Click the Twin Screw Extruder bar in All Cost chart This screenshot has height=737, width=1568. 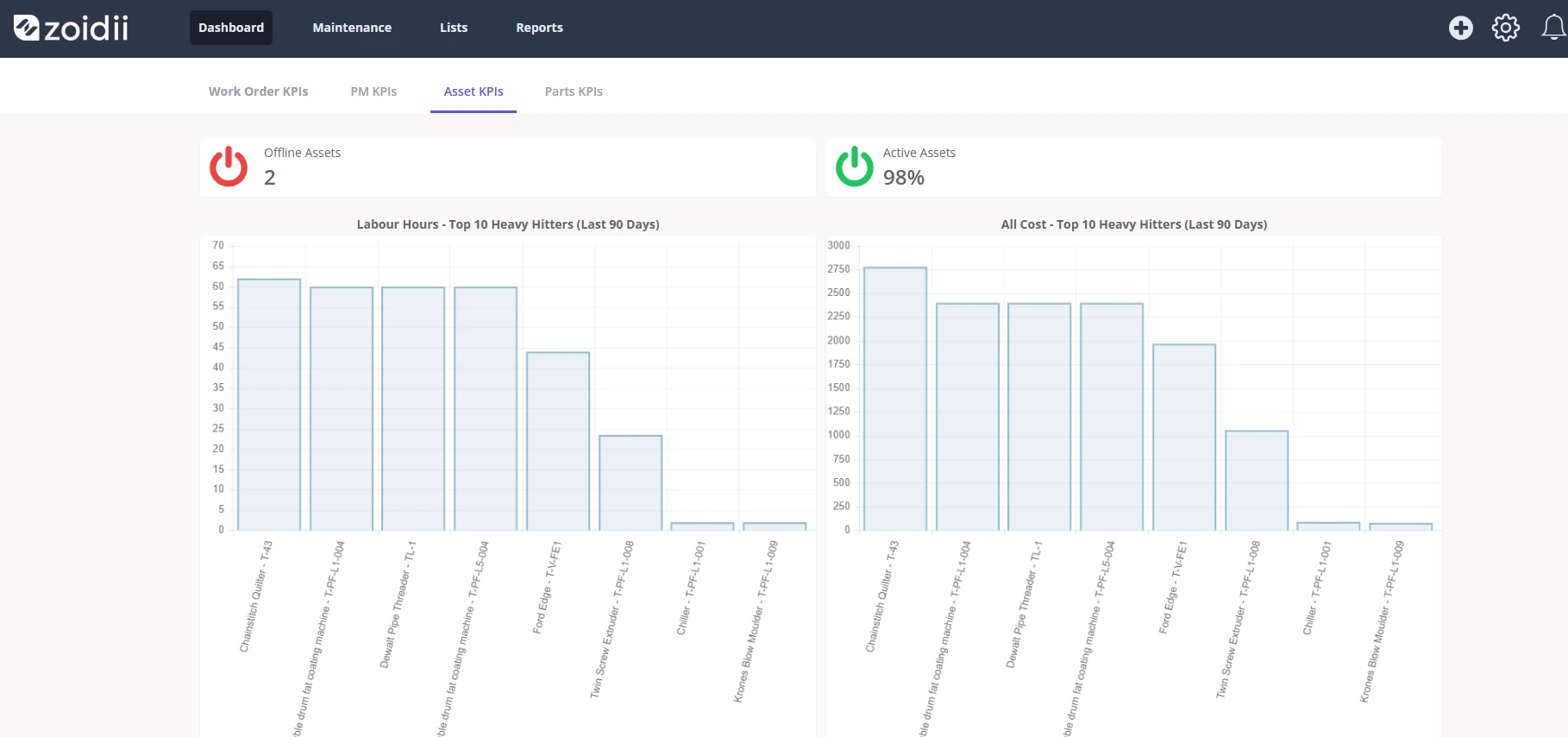(x=1257, y=481)
